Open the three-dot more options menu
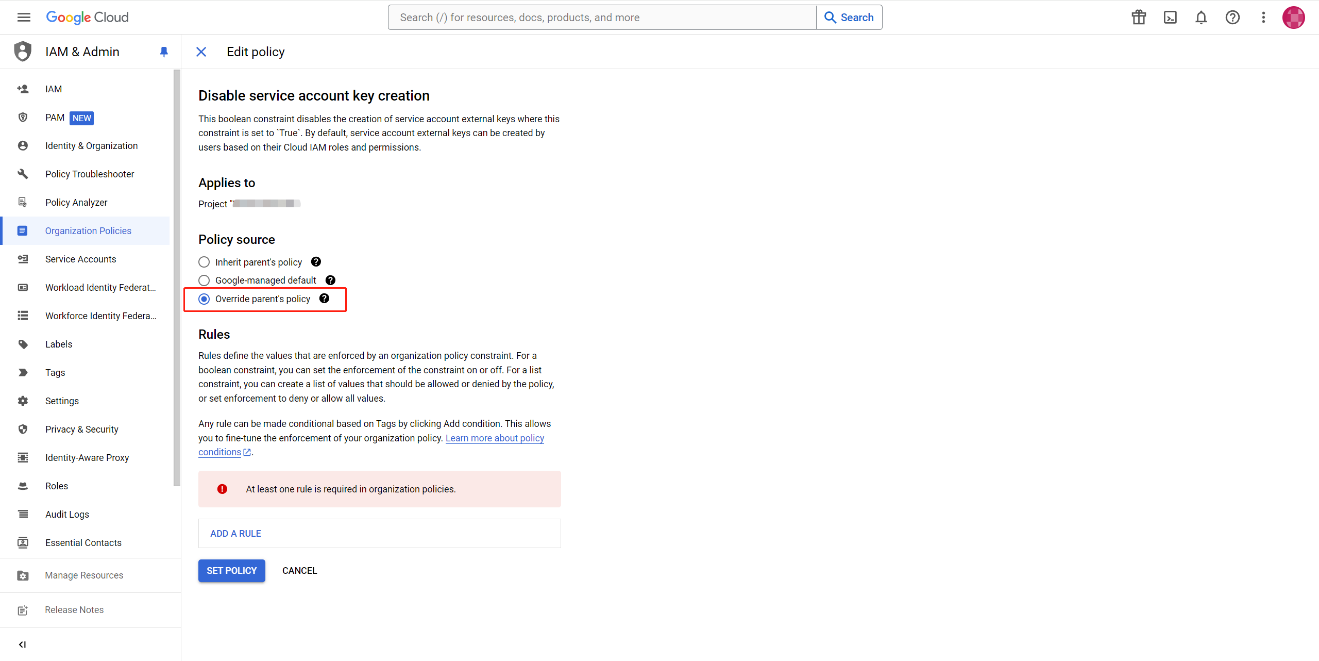This screenshot has height=661, width=1319. coord(1263,17)
